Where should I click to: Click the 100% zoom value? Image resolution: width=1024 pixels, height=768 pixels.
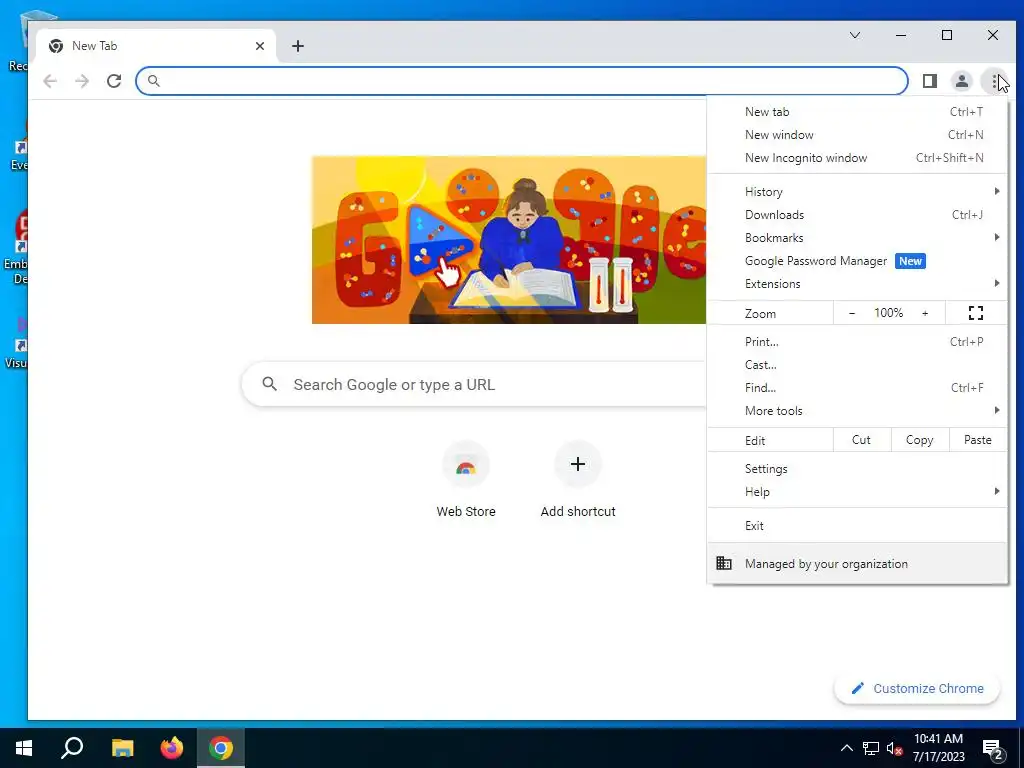click(x=888, y=313)
